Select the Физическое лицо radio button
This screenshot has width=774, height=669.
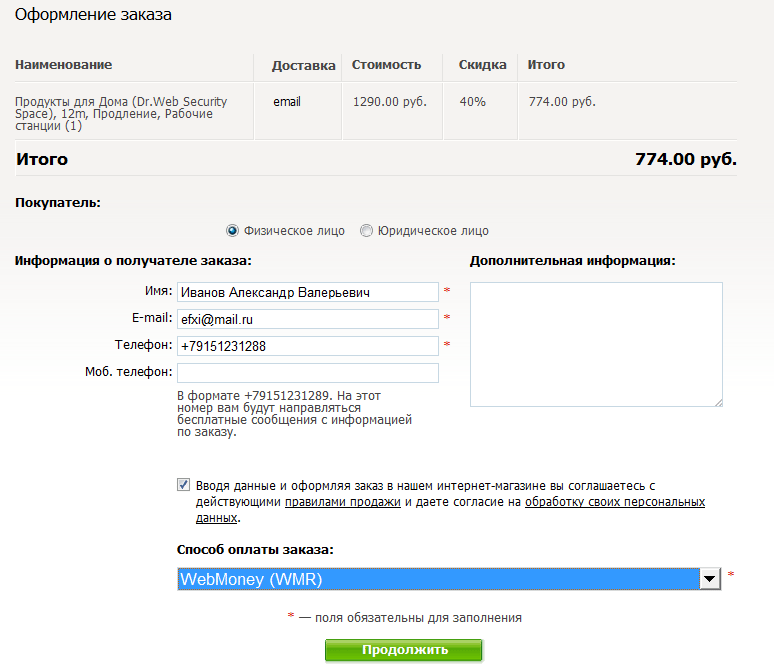click(x=233, y=231)
